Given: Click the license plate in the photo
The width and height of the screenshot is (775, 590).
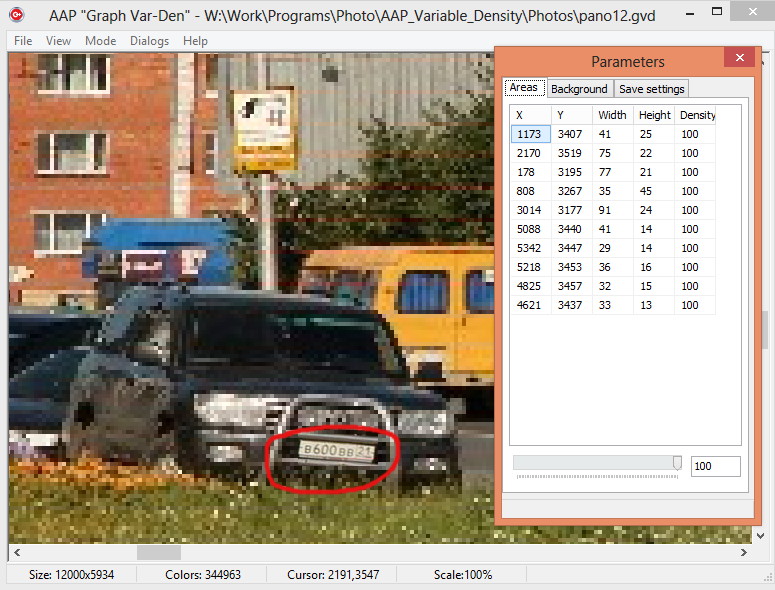Looking at the screenshot, I should (x=337, y=451).
